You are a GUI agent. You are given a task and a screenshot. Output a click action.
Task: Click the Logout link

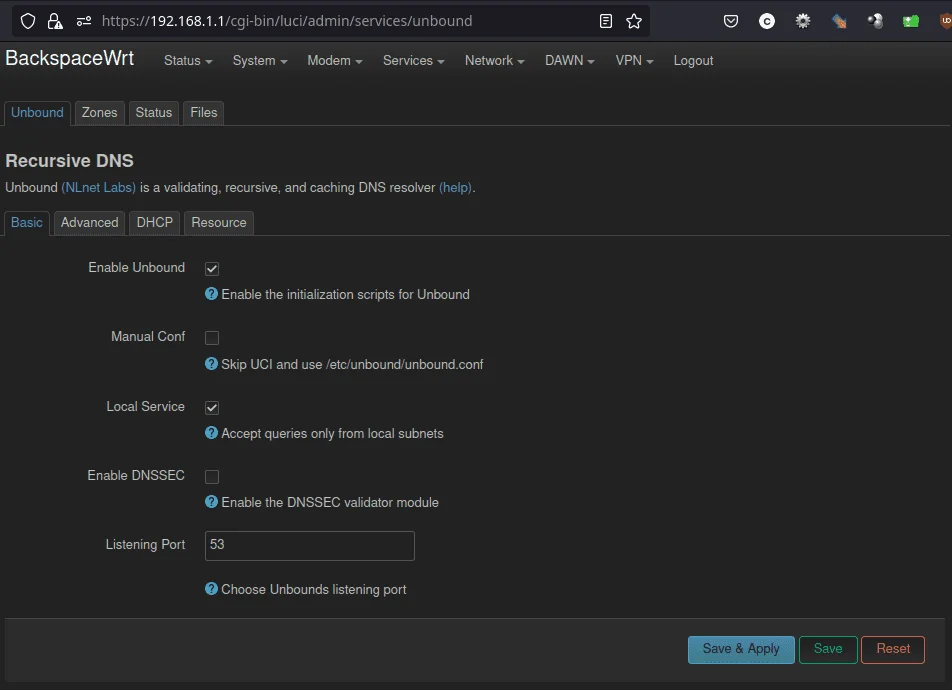click(x=693, y=61)
